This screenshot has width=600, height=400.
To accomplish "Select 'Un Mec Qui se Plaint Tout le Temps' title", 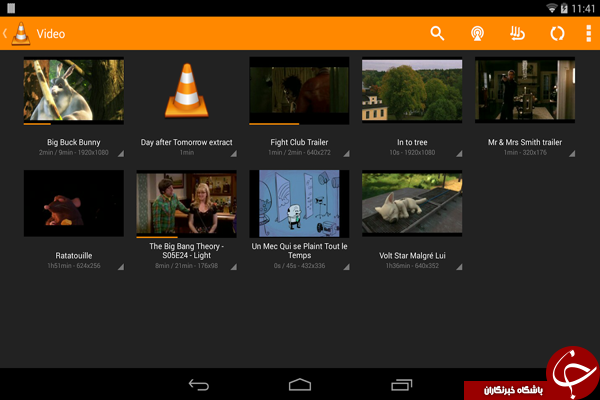I will pos(299,251).
